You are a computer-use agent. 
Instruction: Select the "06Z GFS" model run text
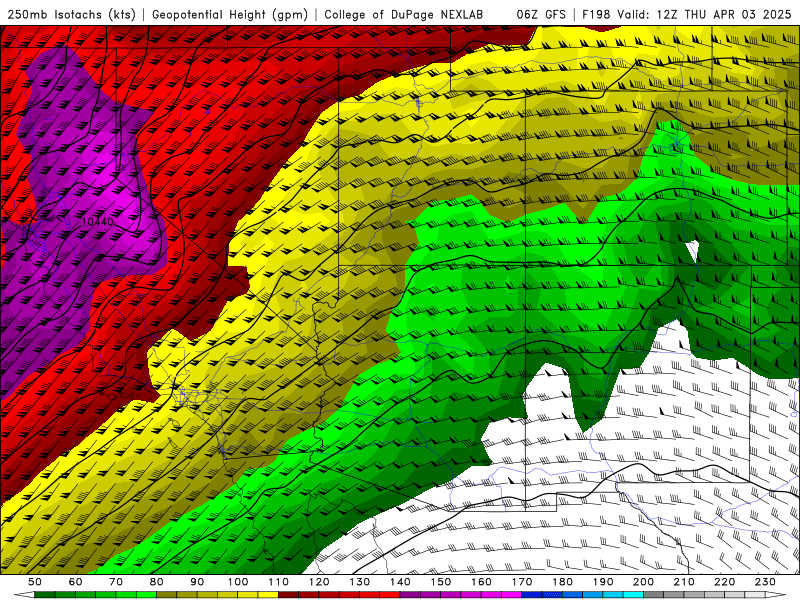pyautogui.click(x=541, y=15)
